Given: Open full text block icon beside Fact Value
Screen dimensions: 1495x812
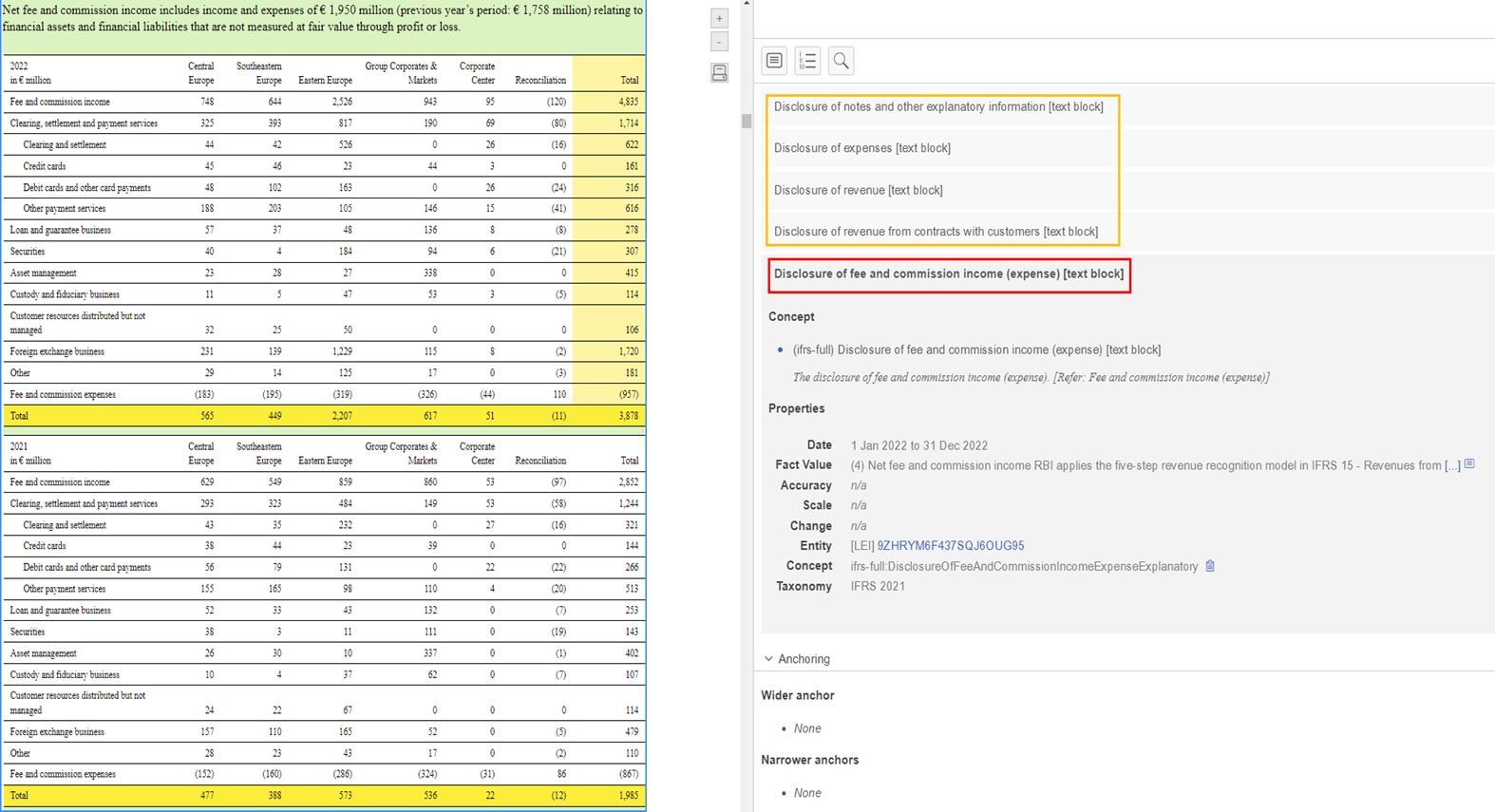Looking at the screenshot, I should click(x=1469, y=464).
